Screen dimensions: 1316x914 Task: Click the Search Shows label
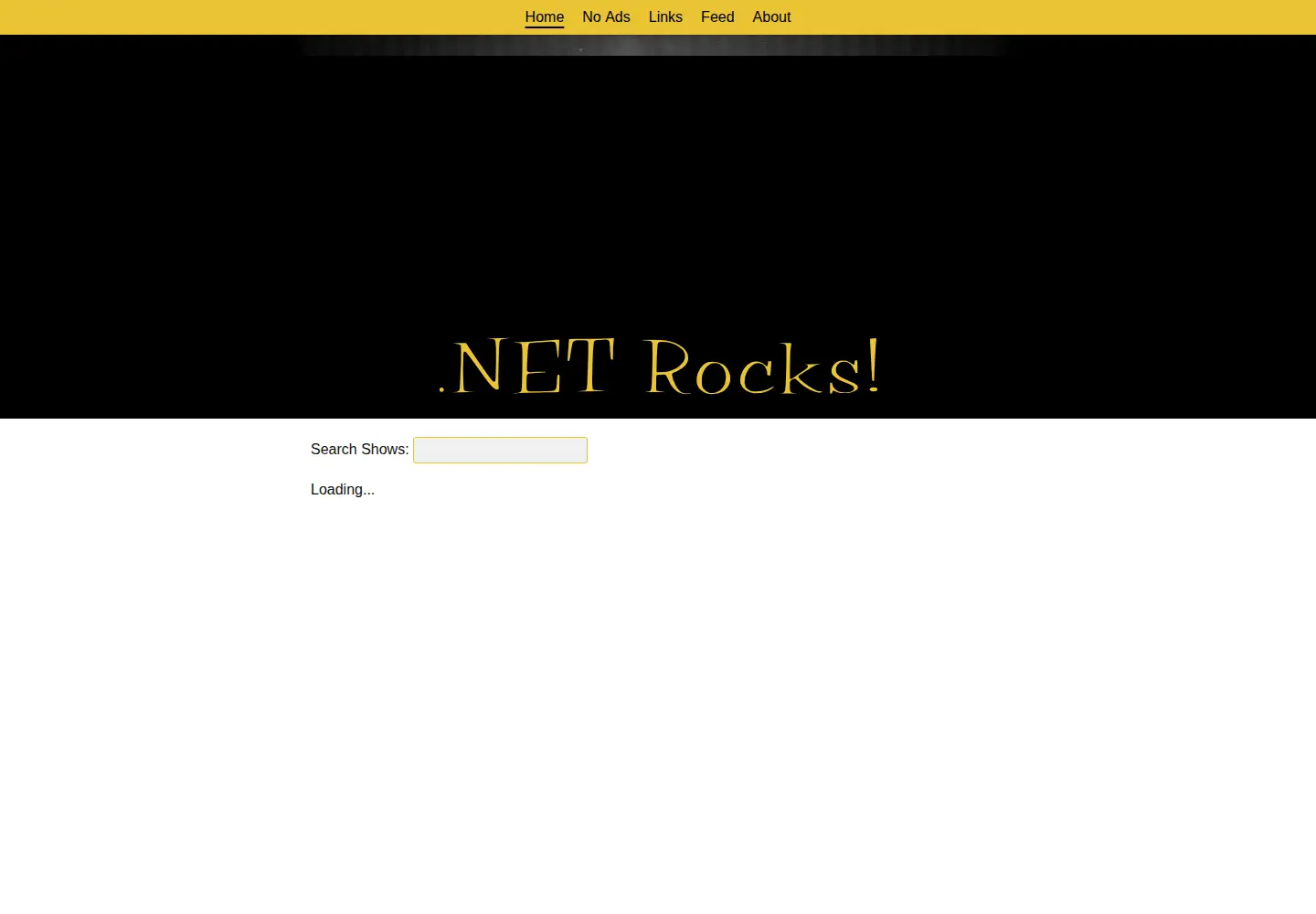pyautogui.click(x=359, y=450)
